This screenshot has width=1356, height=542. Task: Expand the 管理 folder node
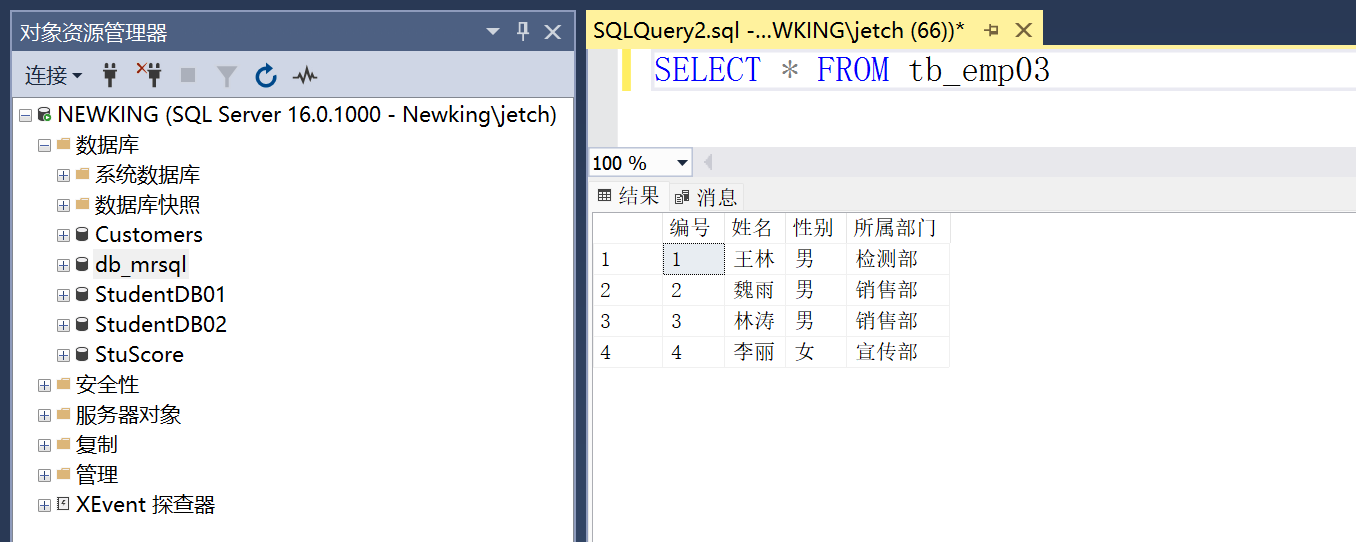pos(44,475)
